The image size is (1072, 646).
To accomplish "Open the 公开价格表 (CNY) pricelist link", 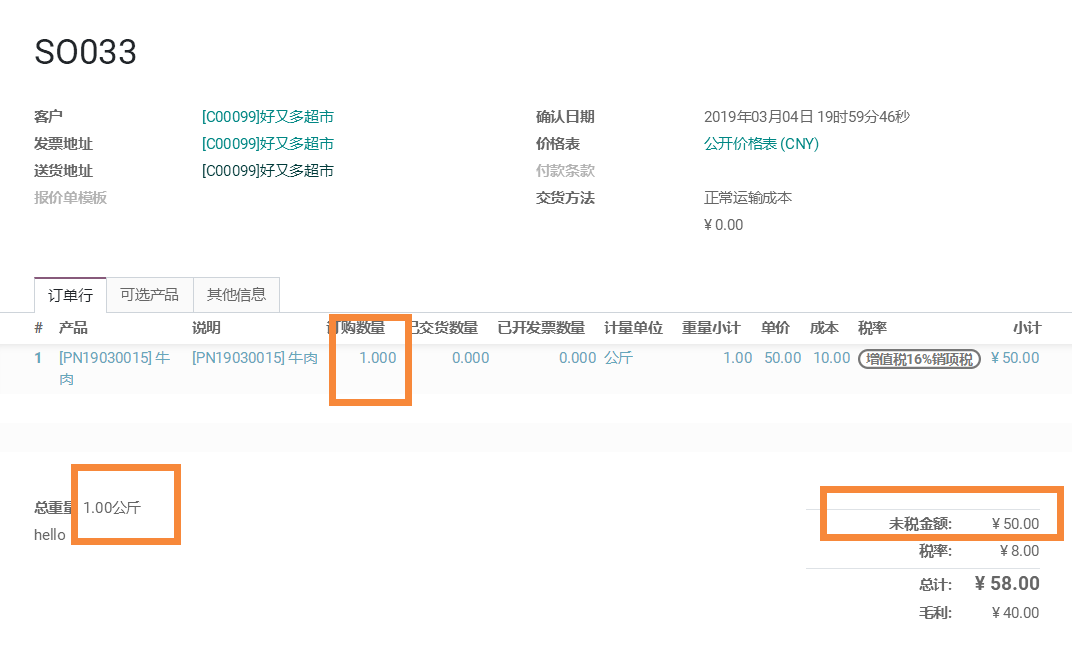I will pos(761,144).
